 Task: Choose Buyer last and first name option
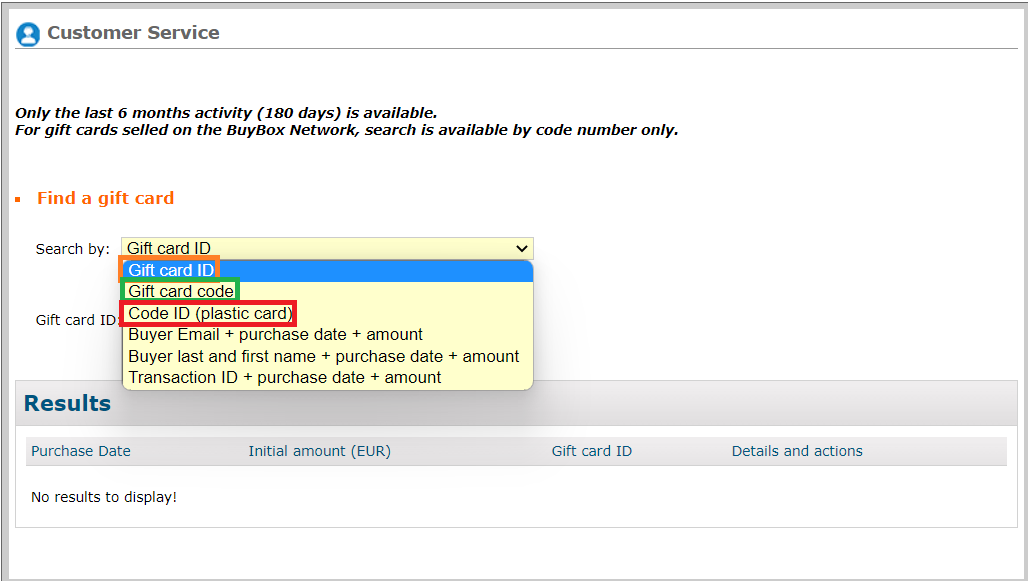pyautogui.click(x=323, y=356)
